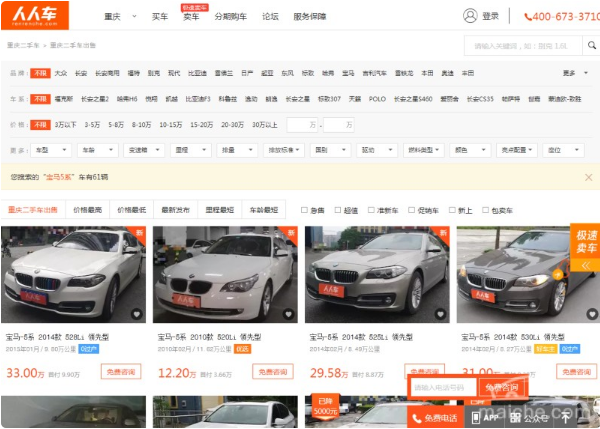600x429 pixels.
Task: Favorite the 530Li car heart icon
Action: tap(592, 314)
